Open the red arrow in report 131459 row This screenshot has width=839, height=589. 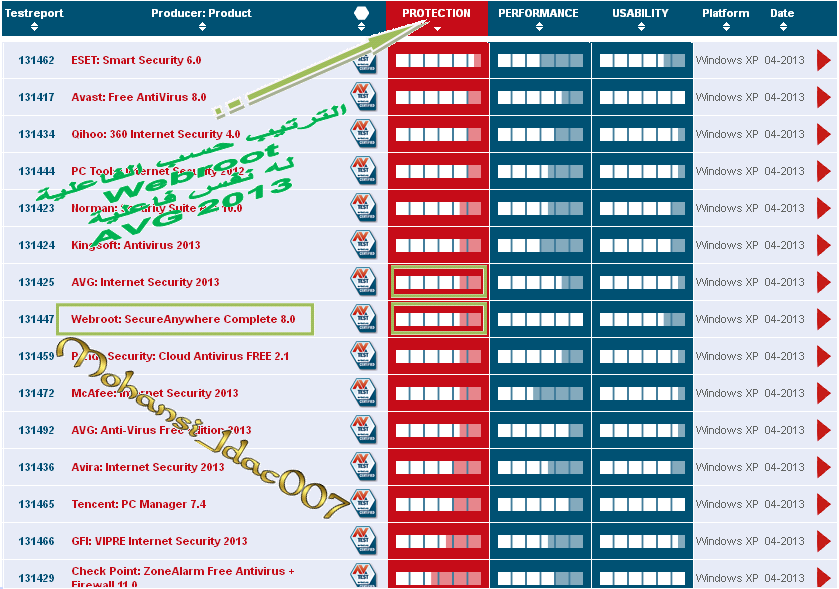[823, 356]
